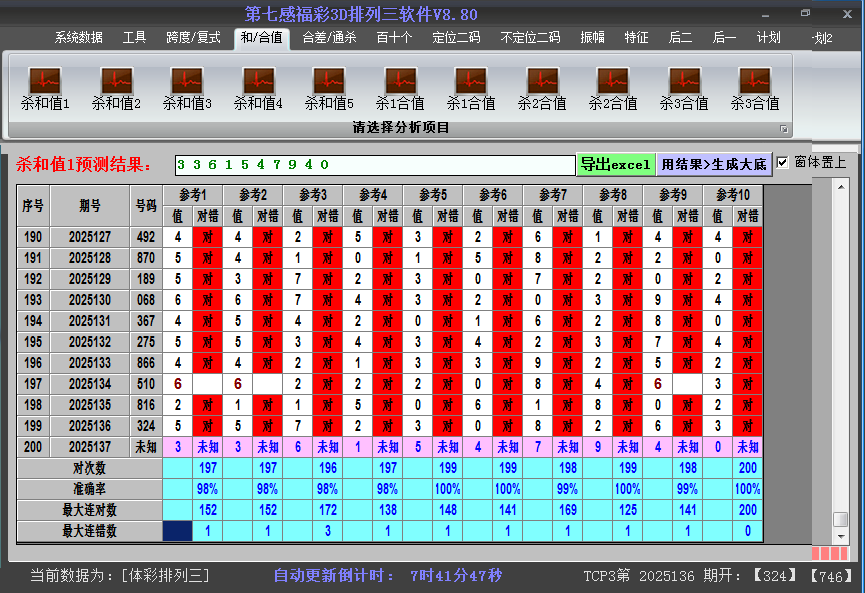Open the 请选择分析项目 group launcher icon
The height and width of the screenshot is (593, 865).
(783, 129)
